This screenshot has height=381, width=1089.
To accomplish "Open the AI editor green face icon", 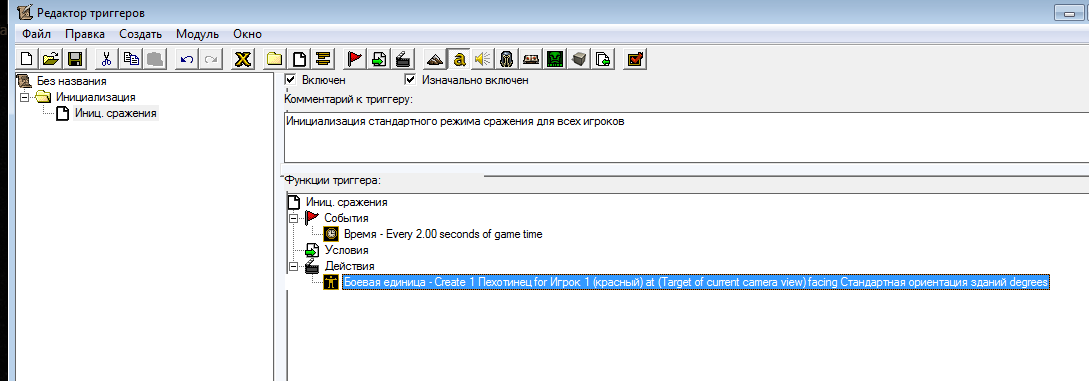I will coord(554,58).
